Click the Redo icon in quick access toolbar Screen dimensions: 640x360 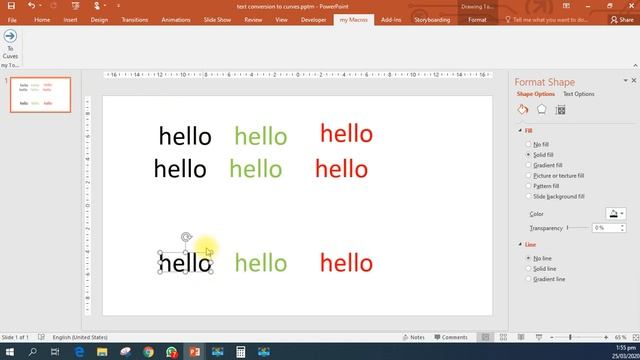pos(53,6)
